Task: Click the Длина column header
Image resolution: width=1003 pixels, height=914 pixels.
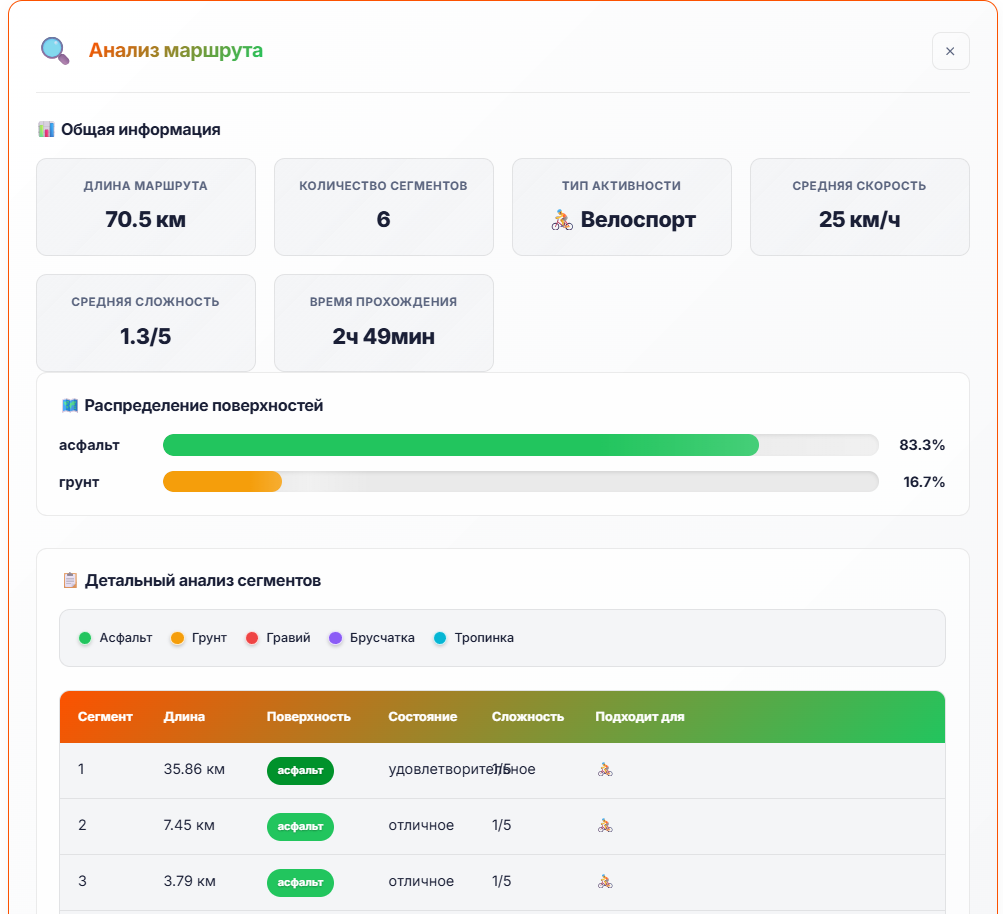Action: pyautogui.click(x=184, y=717)
